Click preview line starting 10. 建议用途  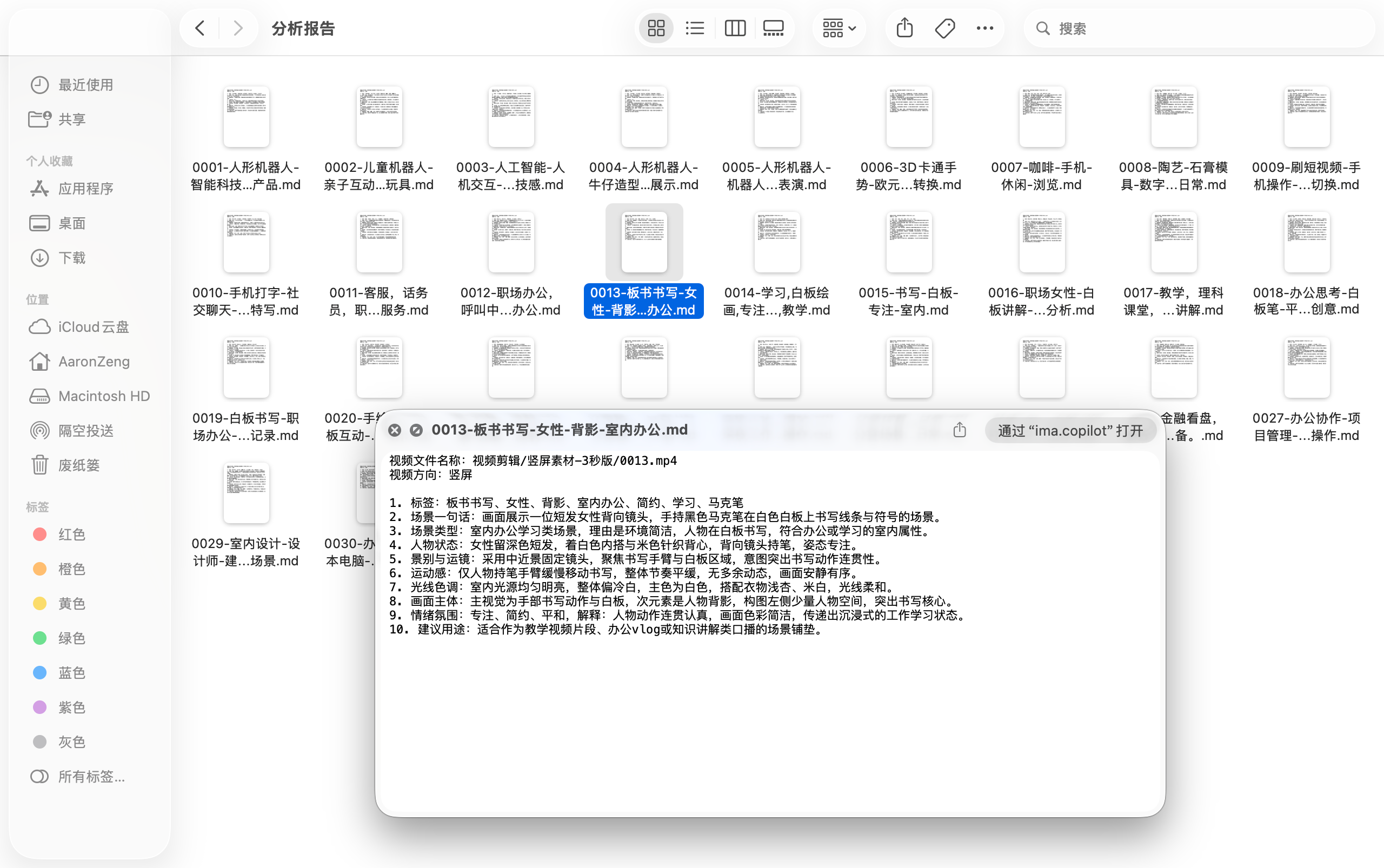coord(607,629)
